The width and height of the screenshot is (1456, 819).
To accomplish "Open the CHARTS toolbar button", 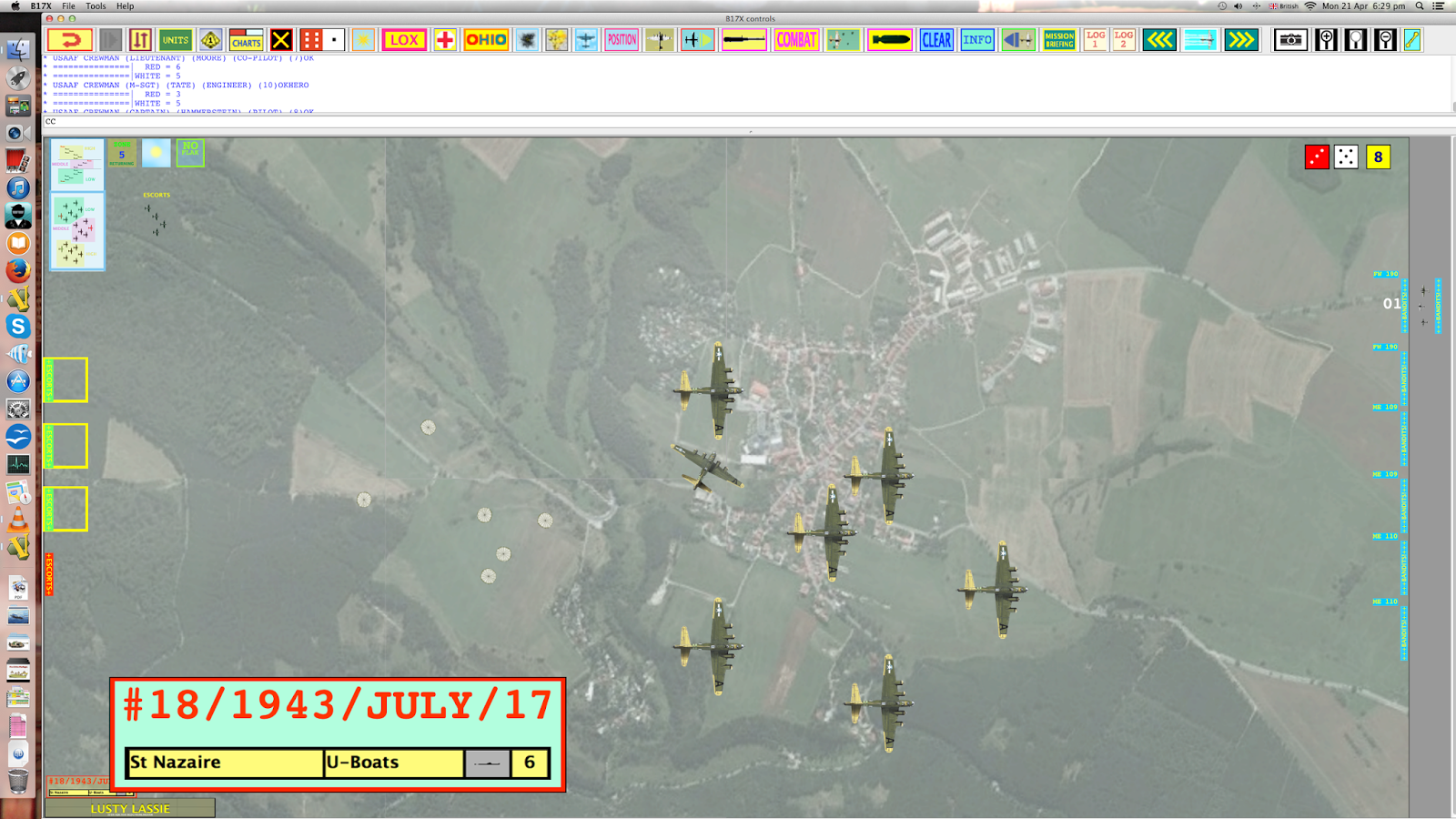I will [246, 40].
